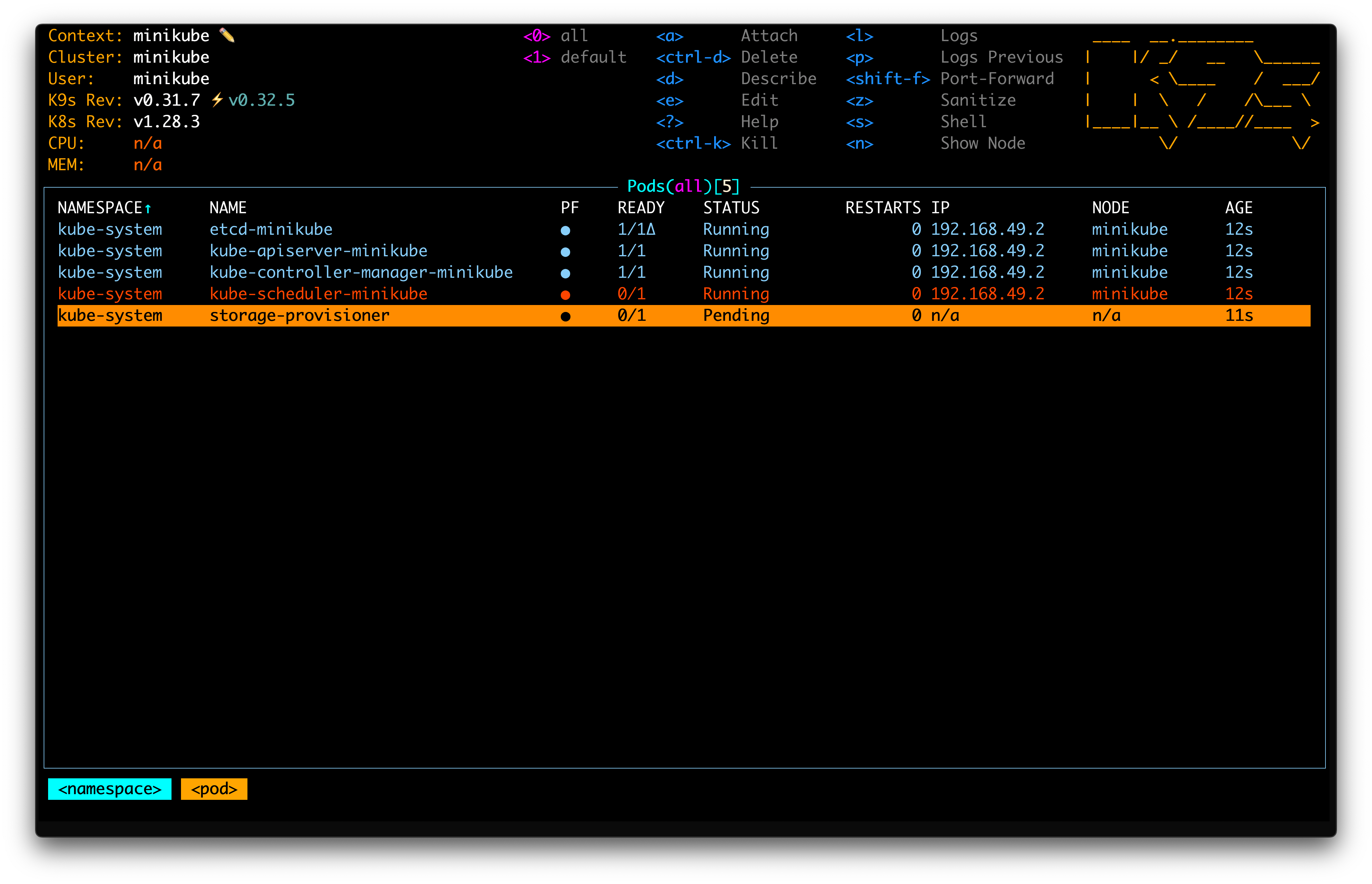Click the lightning bolt update icon
The image size is (1372, 884).
pyautogui.click(x=217, y=101)
